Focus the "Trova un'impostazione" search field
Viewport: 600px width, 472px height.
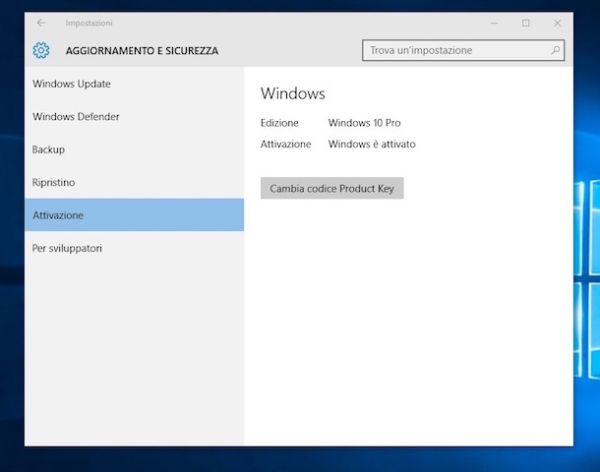click(455, 50)
